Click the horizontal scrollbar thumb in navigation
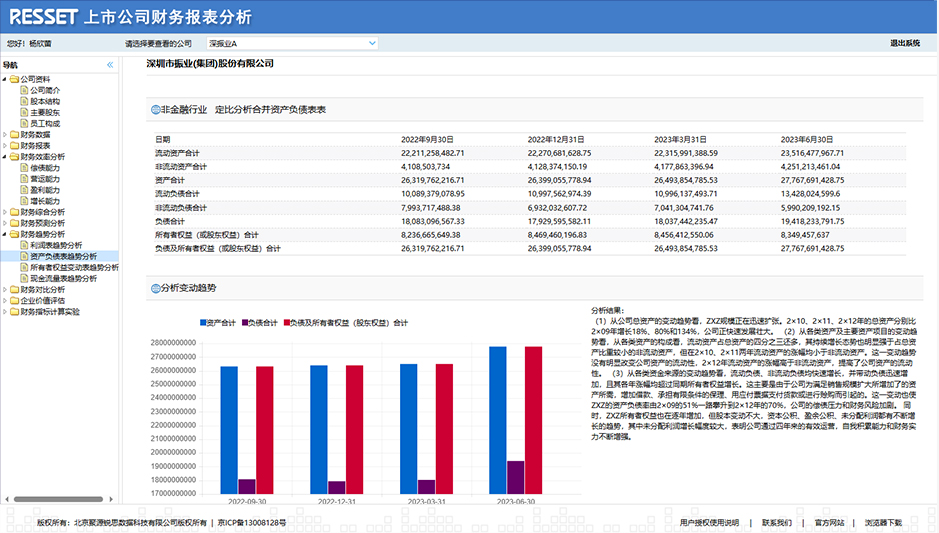 (x=58, y=499)
